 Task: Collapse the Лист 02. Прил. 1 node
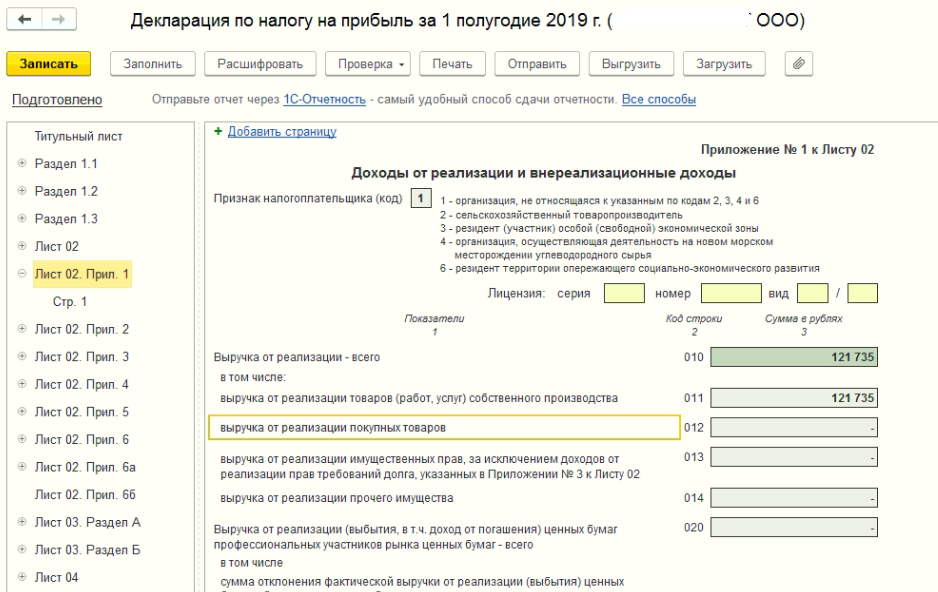coord(22,274)
